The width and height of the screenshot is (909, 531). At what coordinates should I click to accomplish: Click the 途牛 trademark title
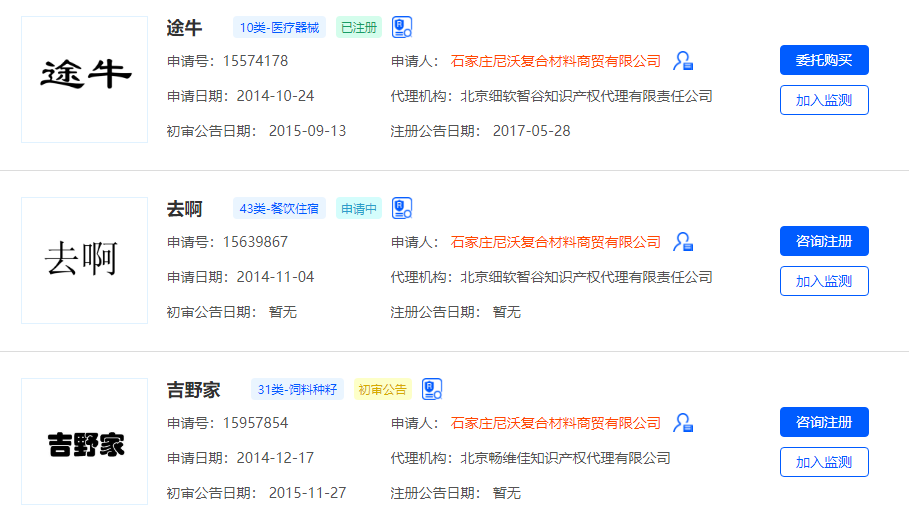[184, 27]
